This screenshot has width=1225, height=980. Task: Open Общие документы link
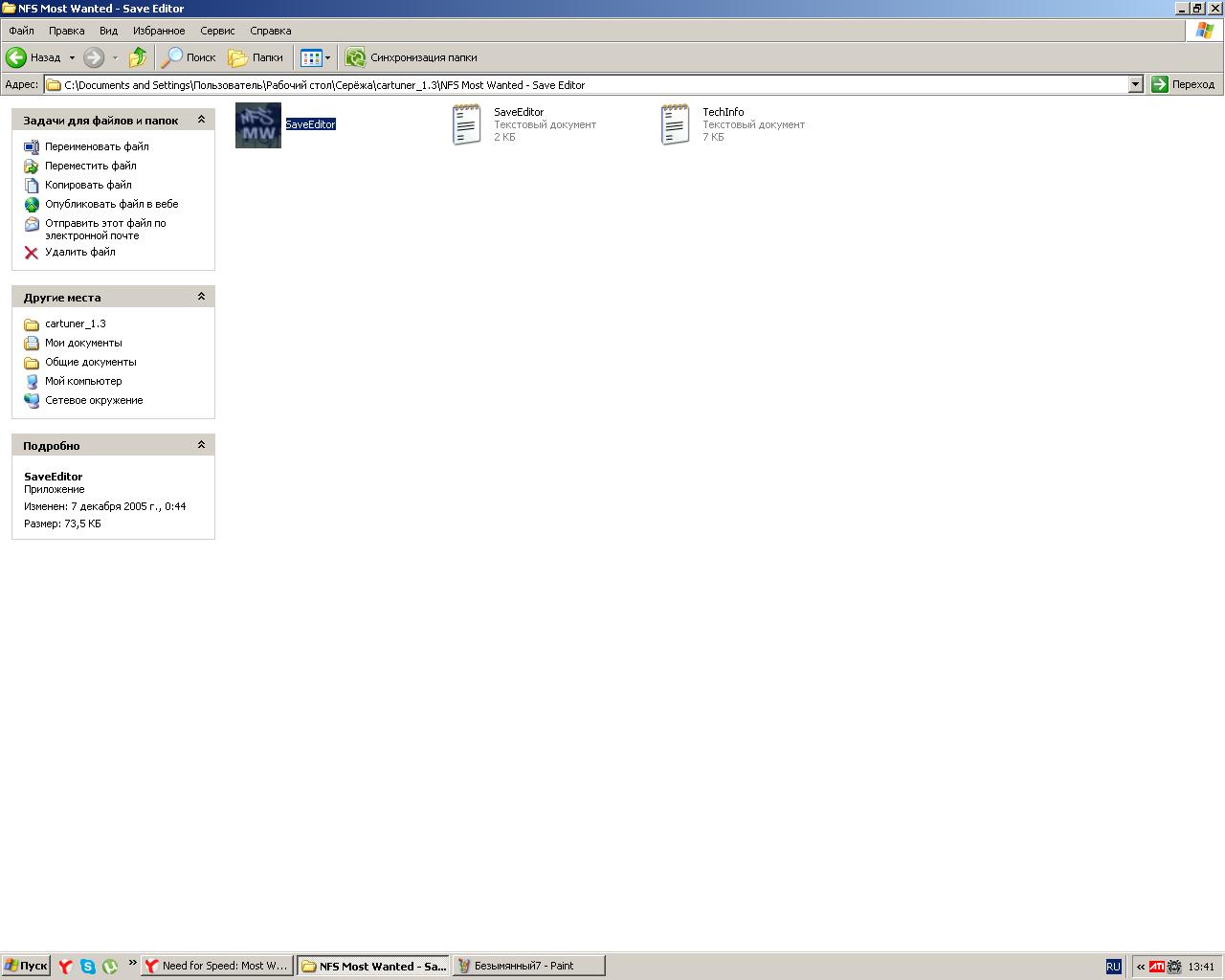pyautogui.click(x=91, y=362)
